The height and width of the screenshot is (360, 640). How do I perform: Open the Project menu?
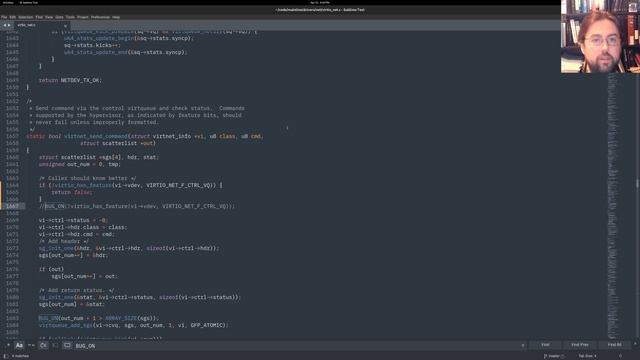point(83,17)
